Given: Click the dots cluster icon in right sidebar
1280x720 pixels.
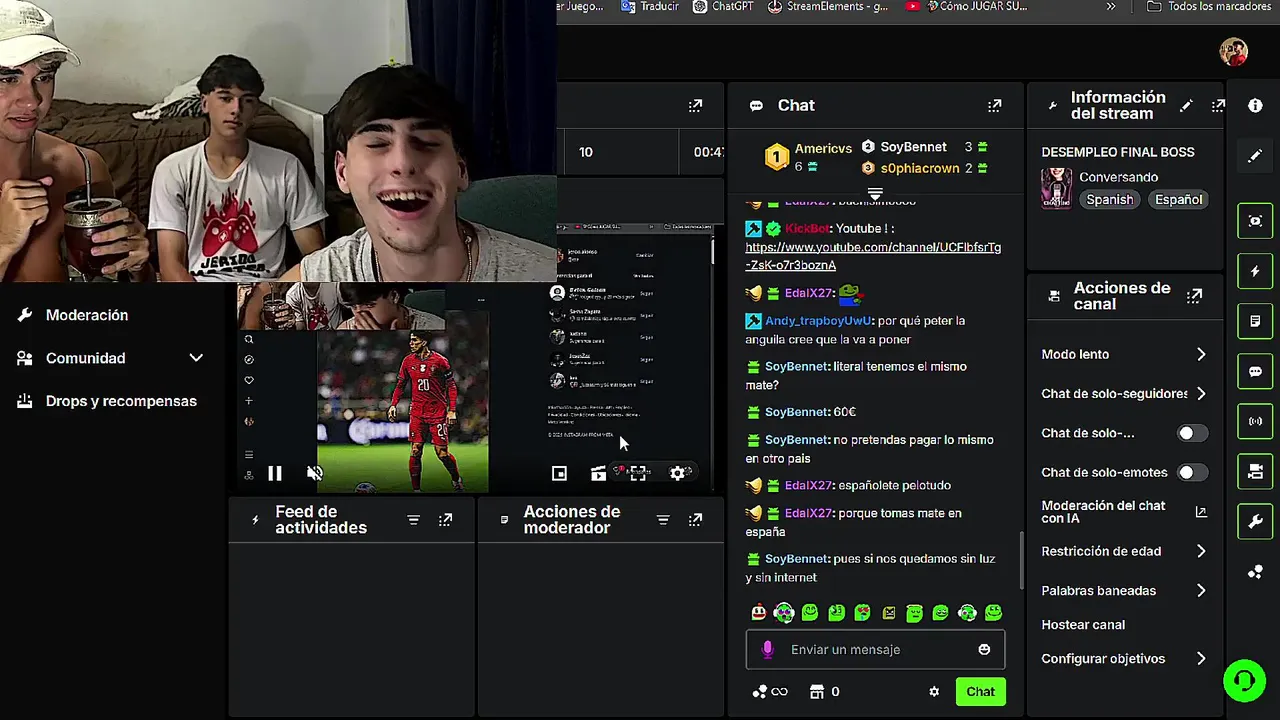Looking at the screenshot, I should [1255, 572].
